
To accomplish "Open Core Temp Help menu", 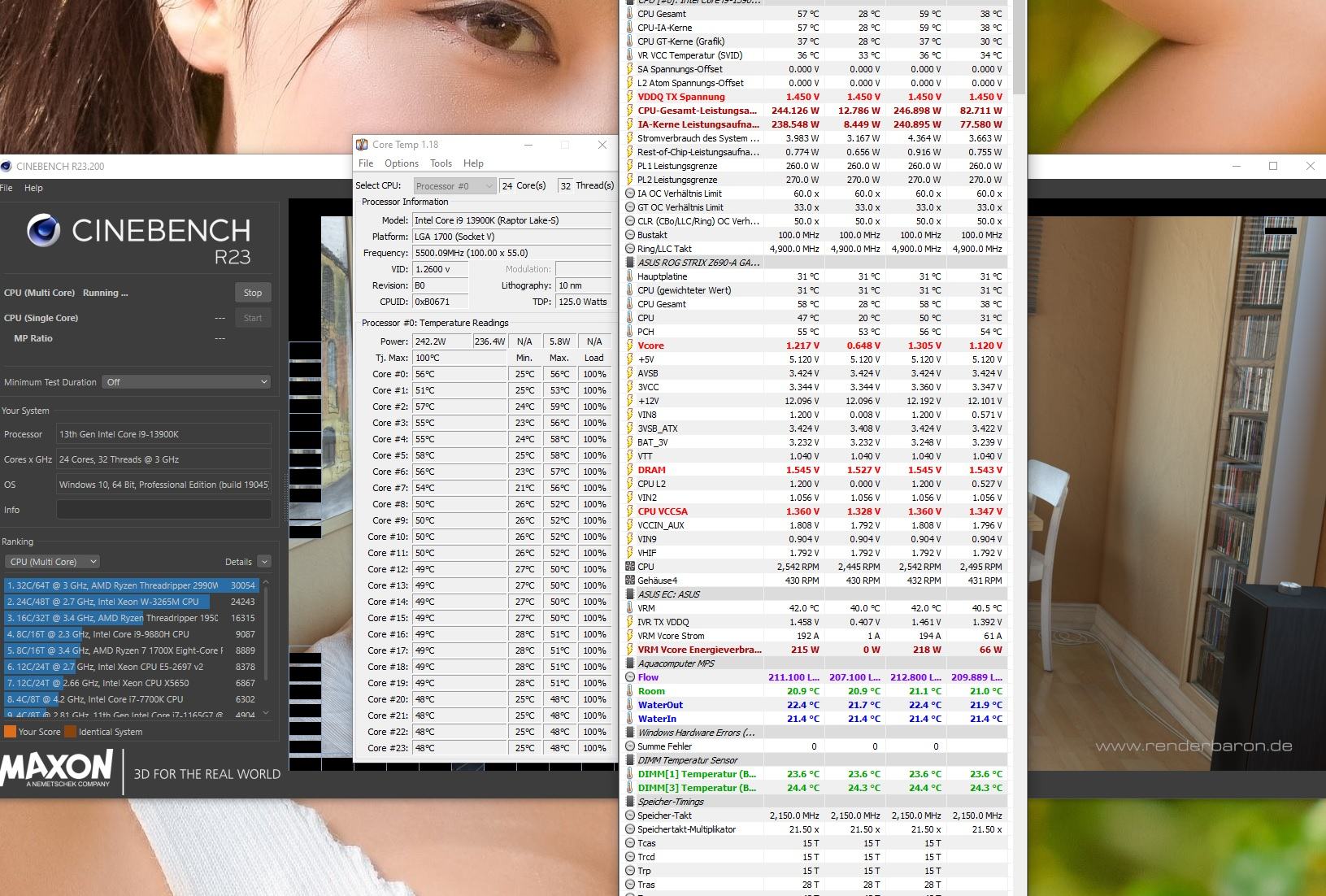I will coord(473,163).
